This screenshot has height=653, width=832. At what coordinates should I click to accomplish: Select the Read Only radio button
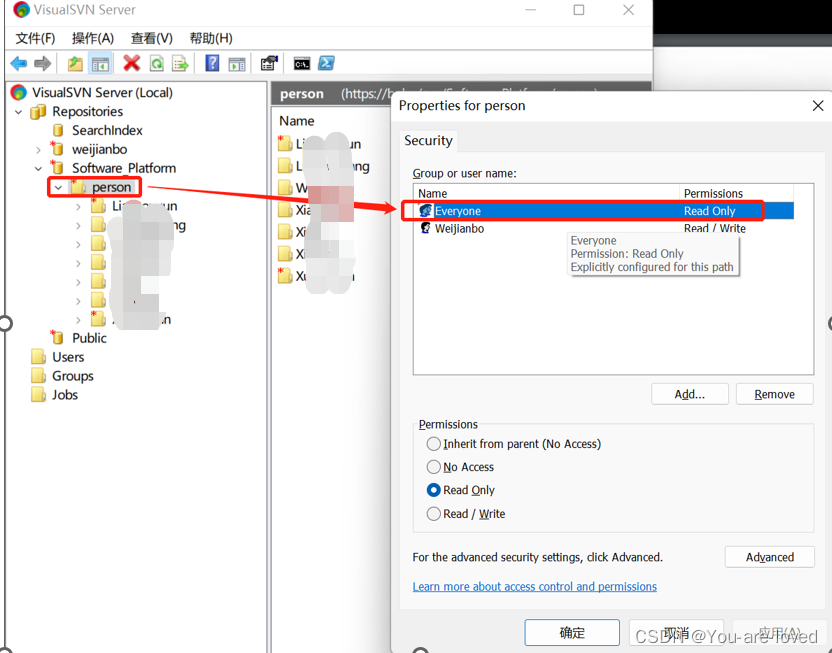(434, 490)
